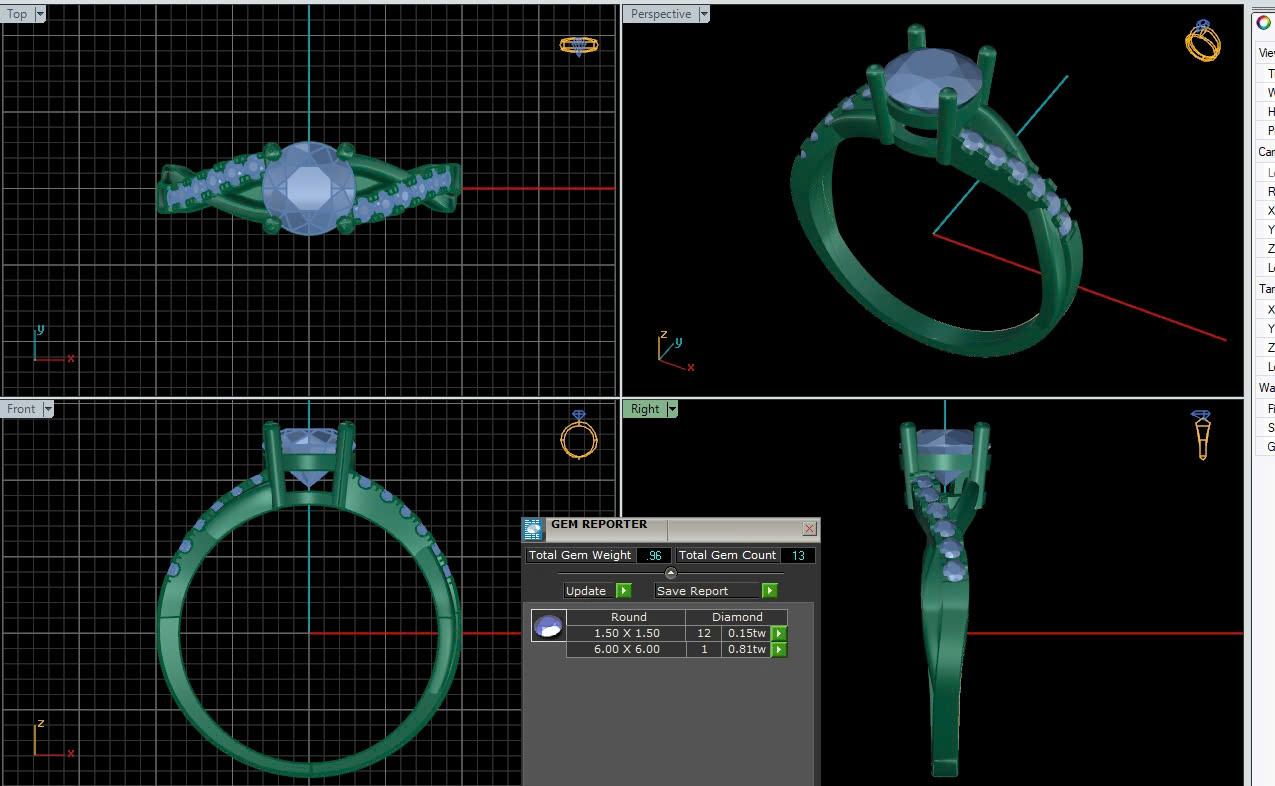Click green arrow next to Save Report
This screenshot has width=1275, height=786.
point(769,591)
